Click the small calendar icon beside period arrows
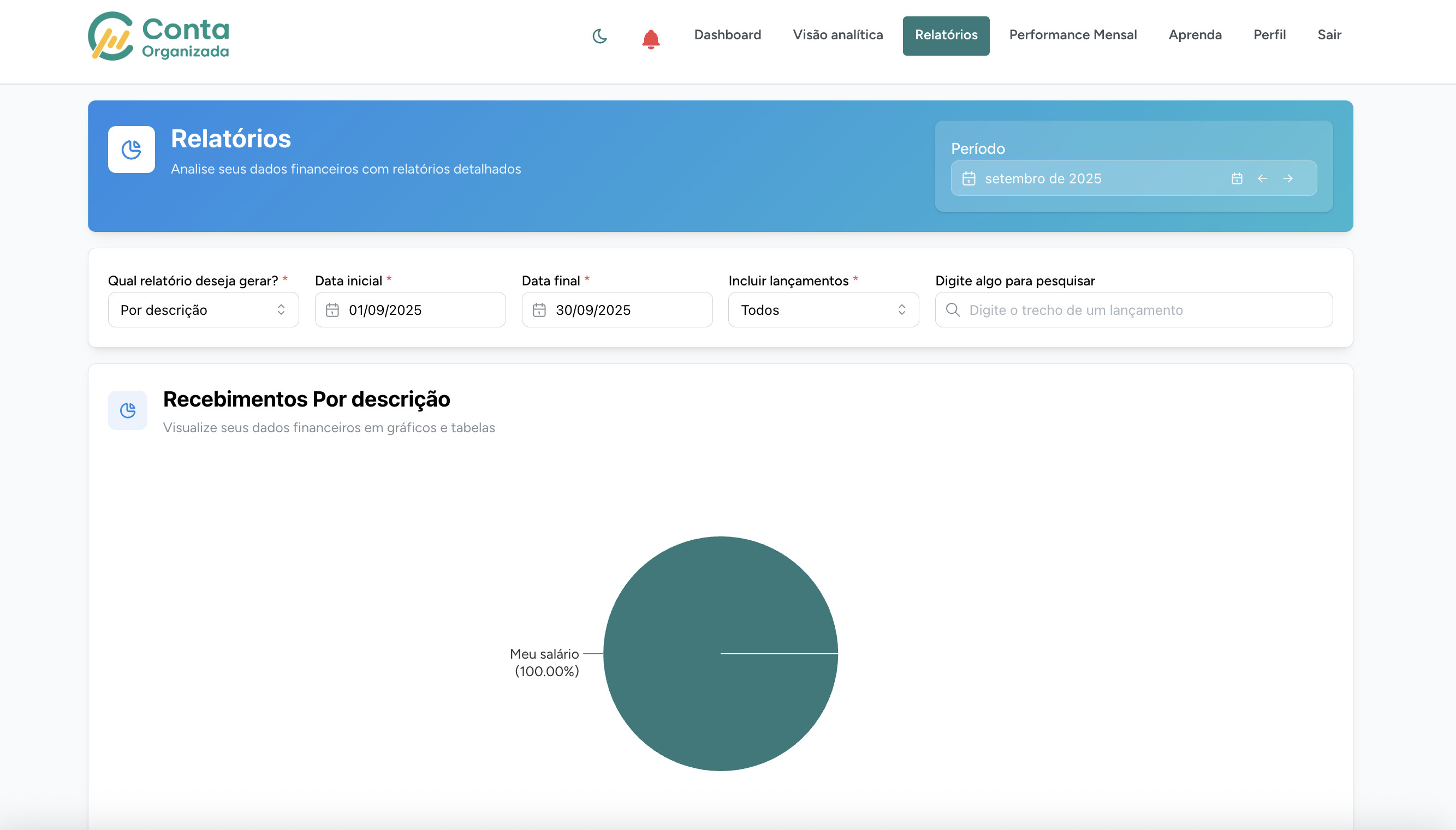Image resolution: width=1456 pixels, height=830 pixels. tap(1237, 178)
